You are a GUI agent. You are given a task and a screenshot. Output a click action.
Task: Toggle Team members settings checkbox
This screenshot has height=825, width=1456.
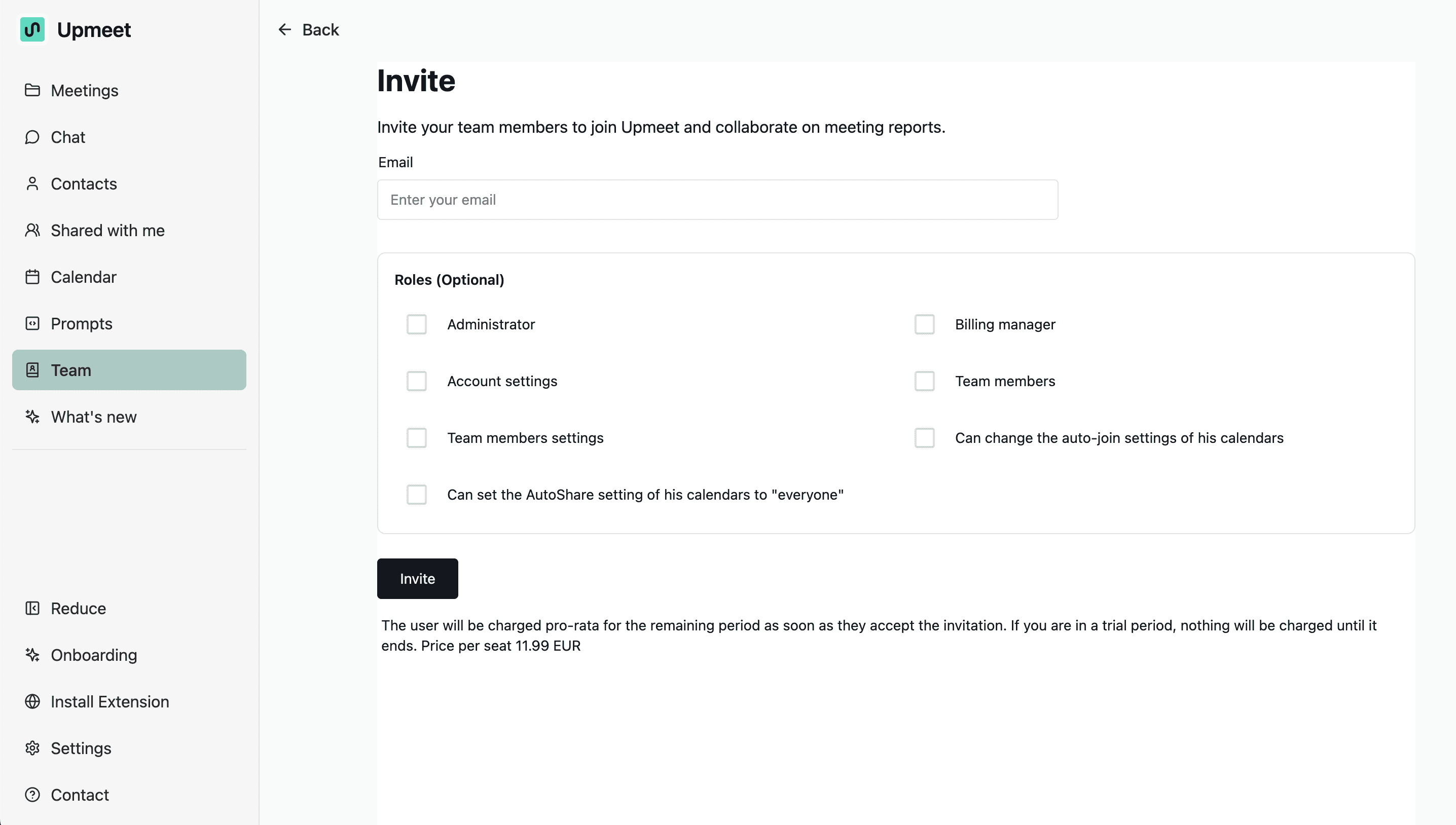pyautogui.click(x=417, y=438)
